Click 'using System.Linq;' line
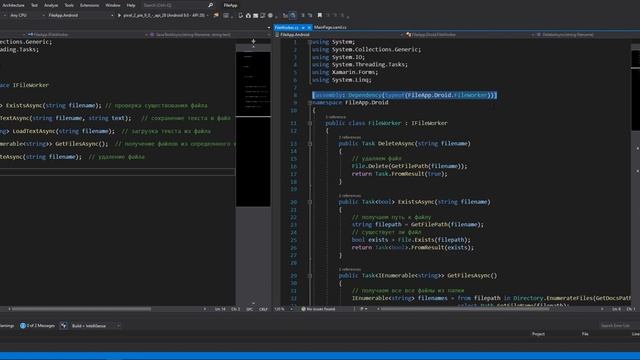The width and height of the screenshot is (640, 360). (x=342, y=80)
